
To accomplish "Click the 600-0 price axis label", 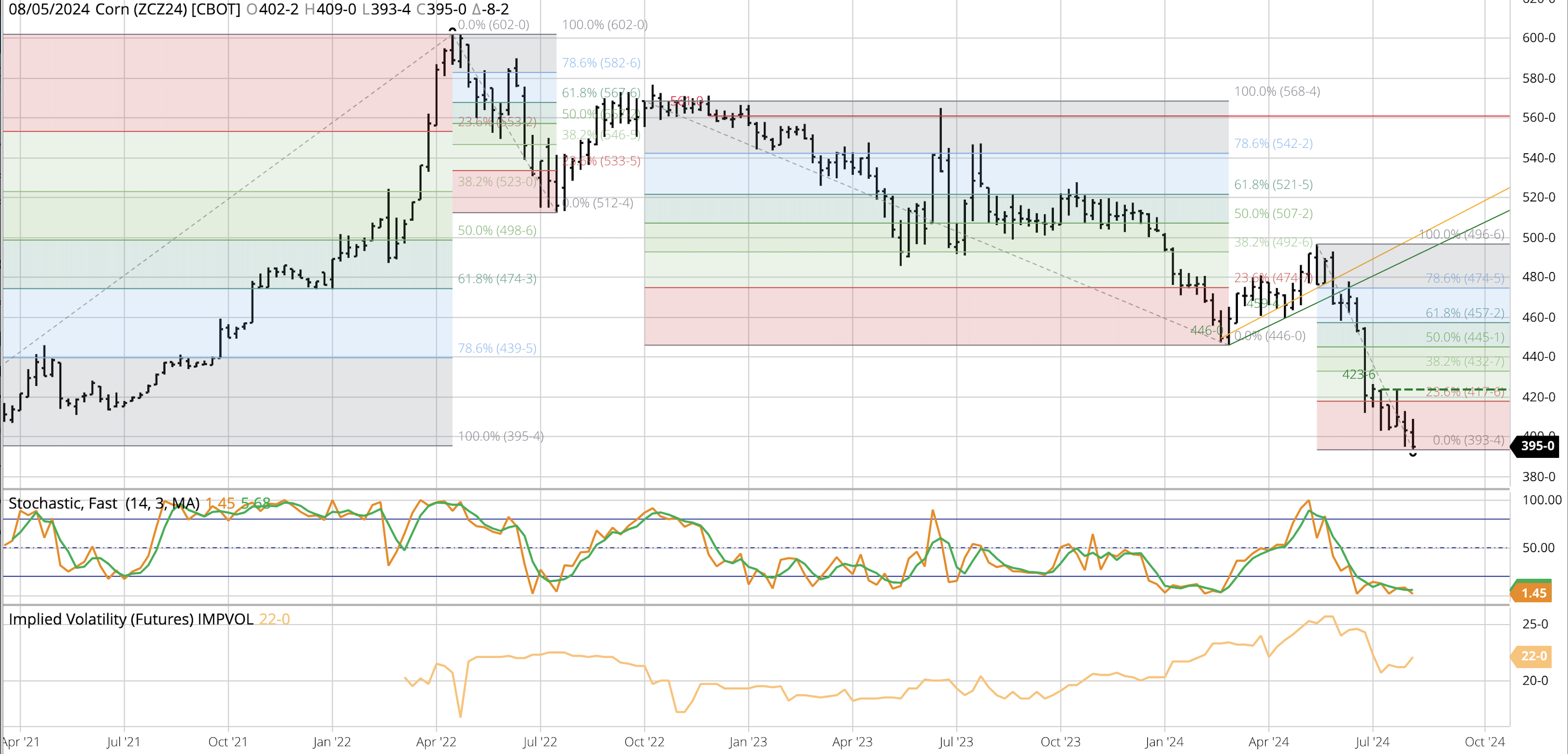I will pyautogui.click(x=1538, y=38).
